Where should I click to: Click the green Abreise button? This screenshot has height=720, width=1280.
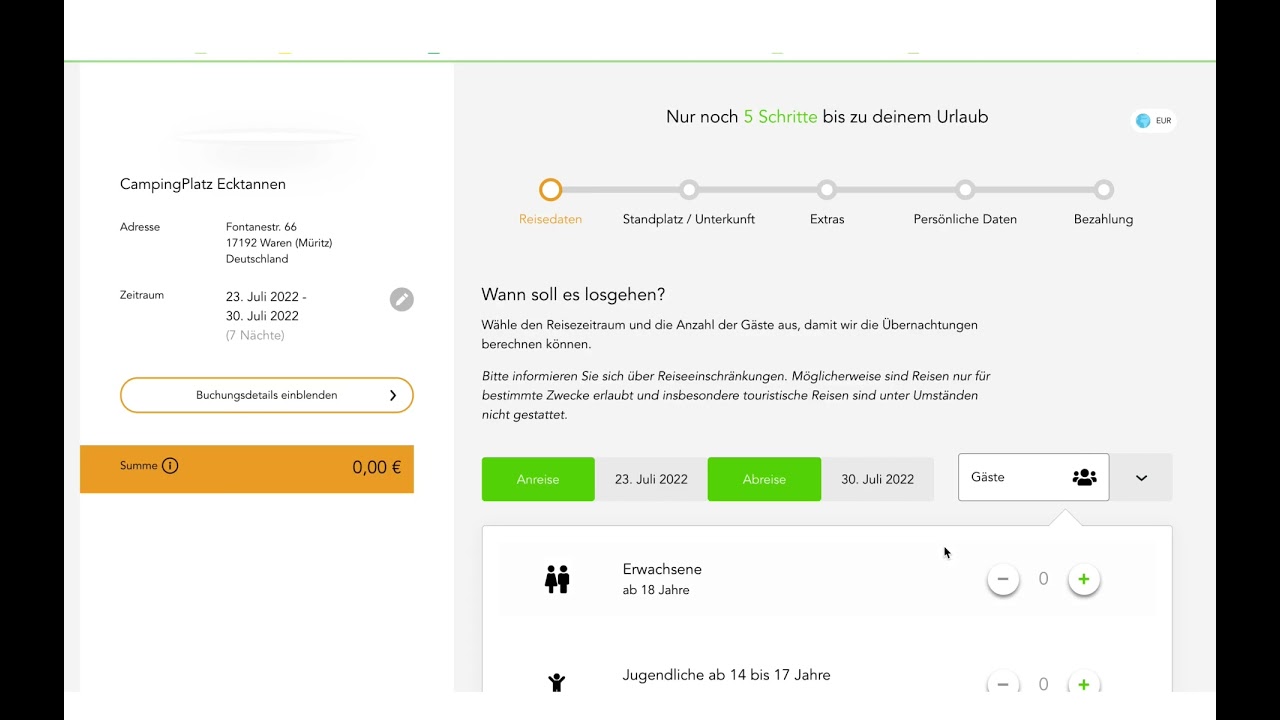point(764,479)
